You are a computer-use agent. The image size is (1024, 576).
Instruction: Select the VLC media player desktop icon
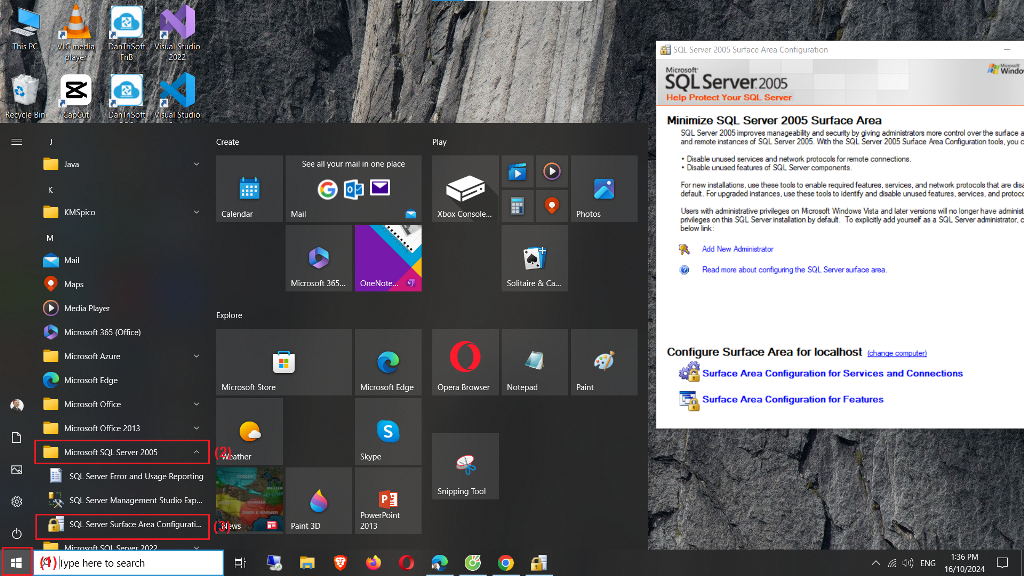tap(75, 32)
